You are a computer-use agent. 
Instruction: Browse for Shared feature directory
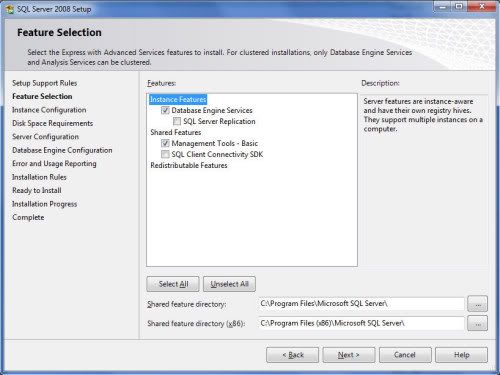[477, 304]
